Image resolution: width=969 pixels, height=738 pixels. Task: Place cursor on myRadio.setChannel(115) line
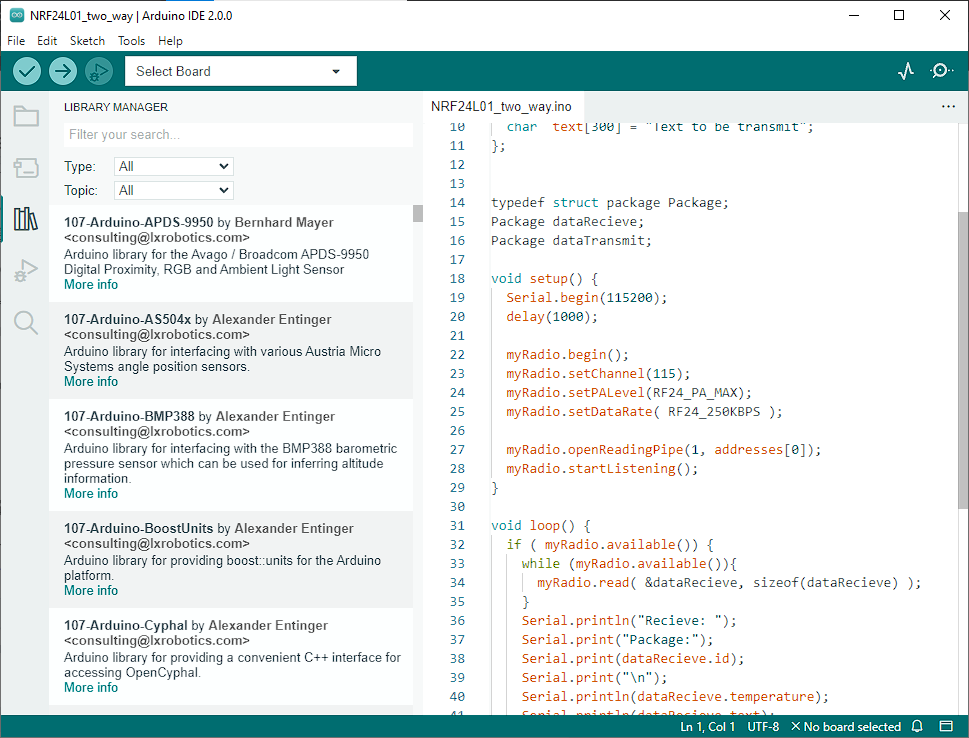click(x=598, y=374)
